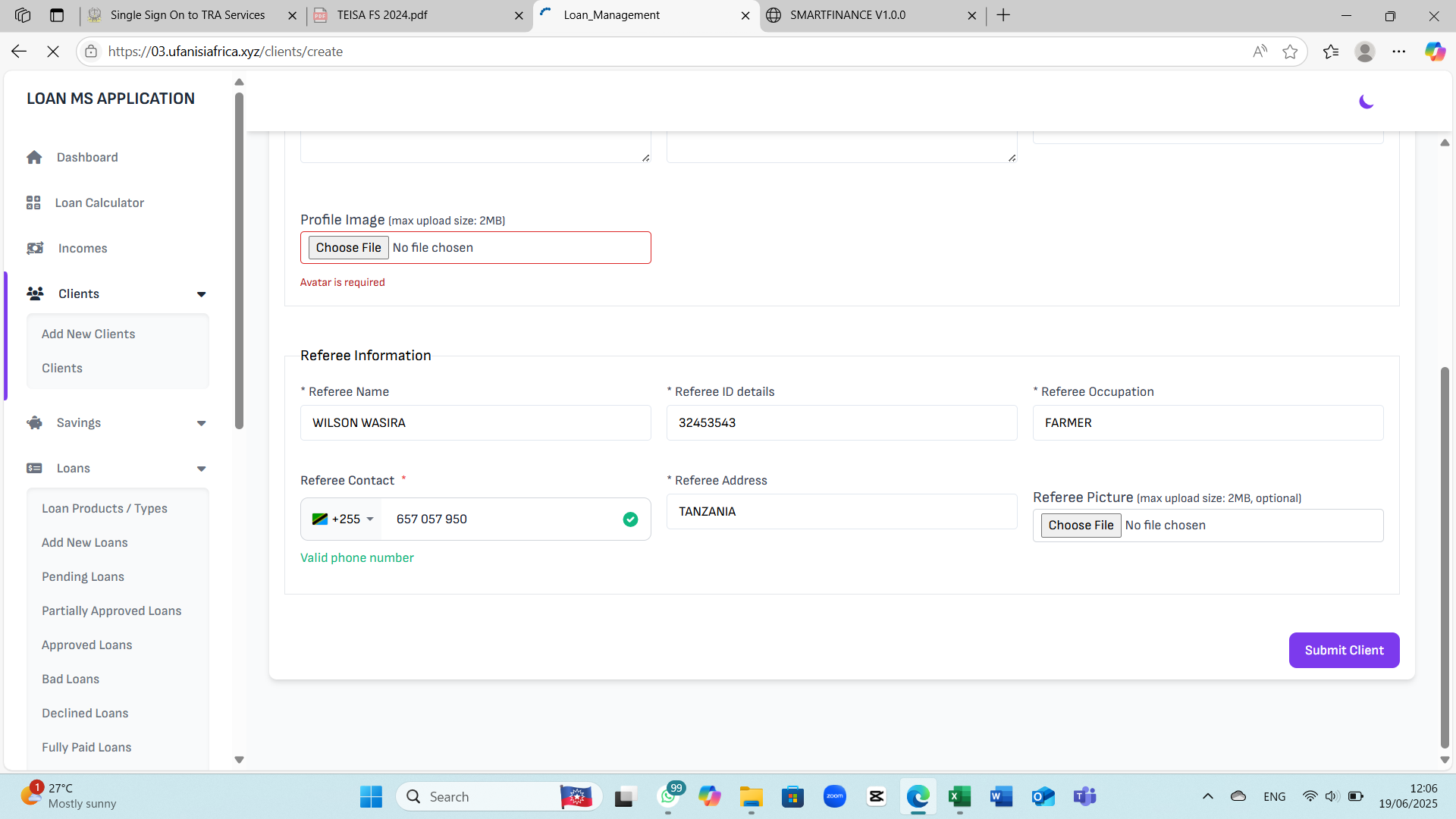Add this page to favorites star
The height and width of the screenshot is (819, 1456).
[x=1289, y=52]
